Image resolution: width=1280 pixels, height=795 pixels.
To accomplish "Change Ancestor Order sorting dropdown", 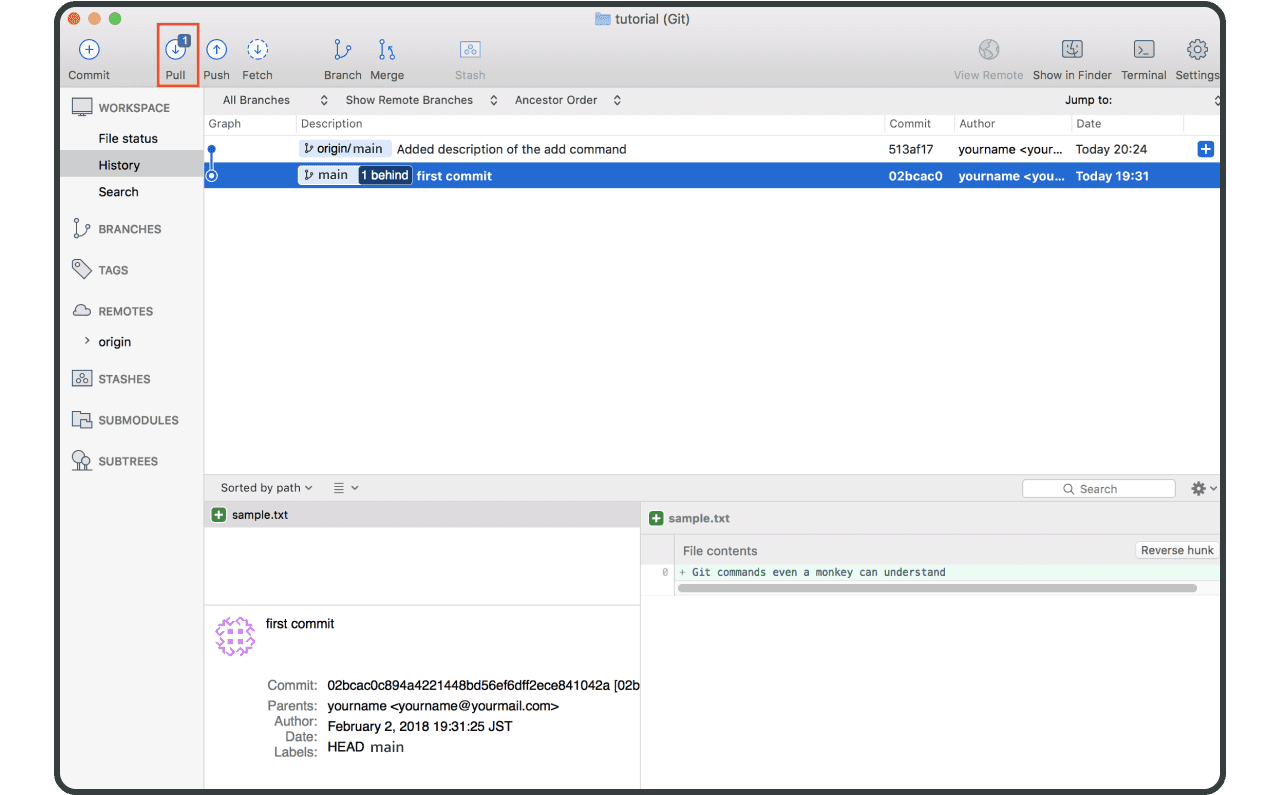I will (568, 100).
